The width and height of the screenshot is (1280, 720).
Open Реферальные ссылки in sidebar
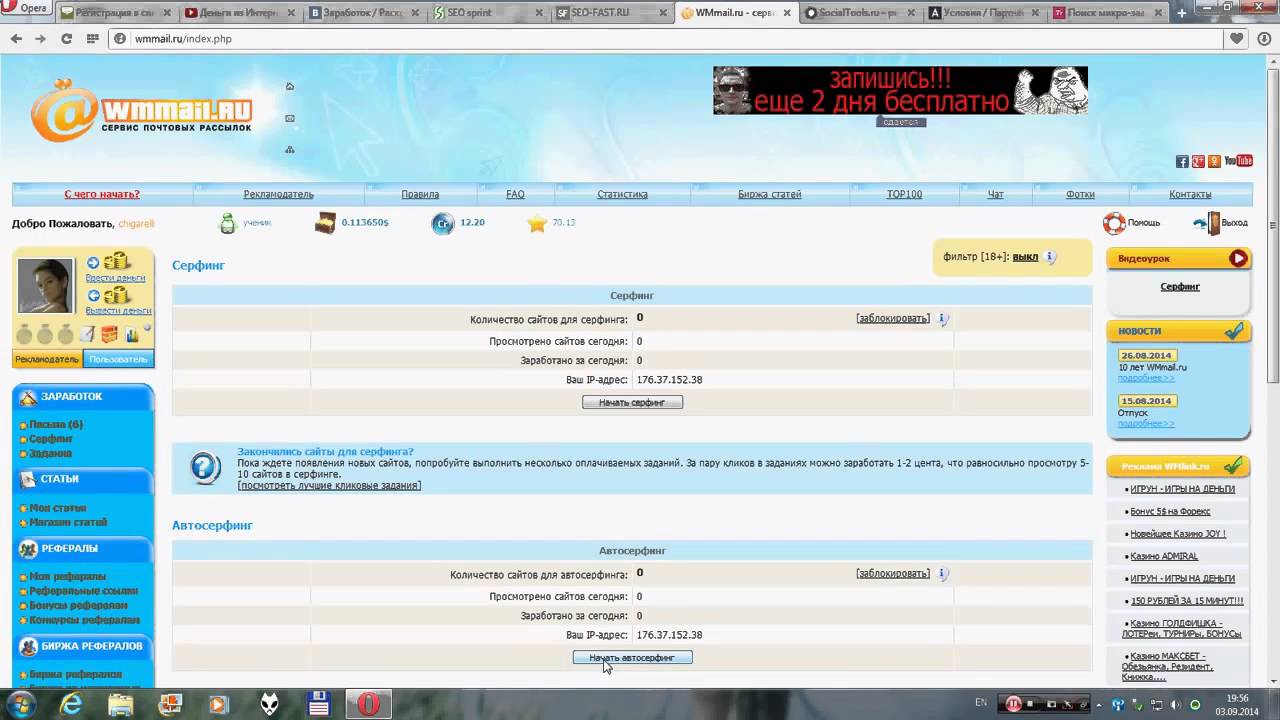(x=83, y=591)
